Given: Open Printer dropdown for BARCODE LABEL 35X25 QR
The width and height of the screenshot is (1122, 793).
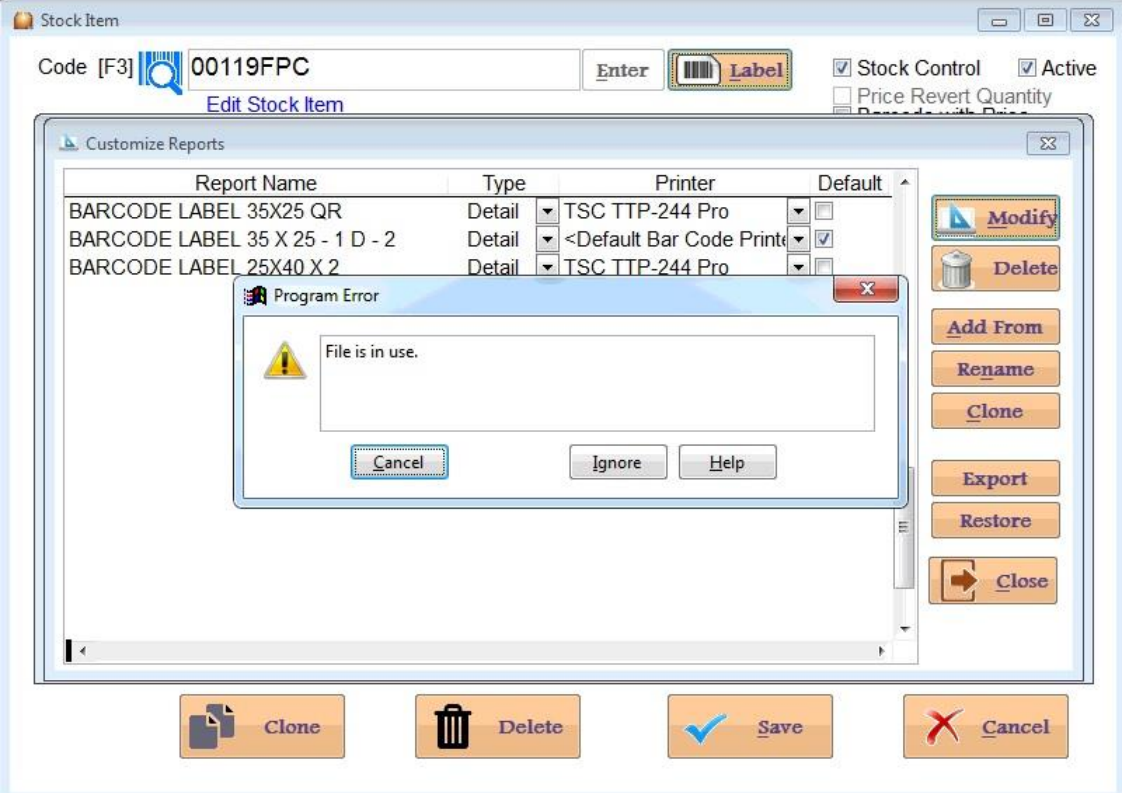Looking at the screenshot, I should (x=798, y=212).
